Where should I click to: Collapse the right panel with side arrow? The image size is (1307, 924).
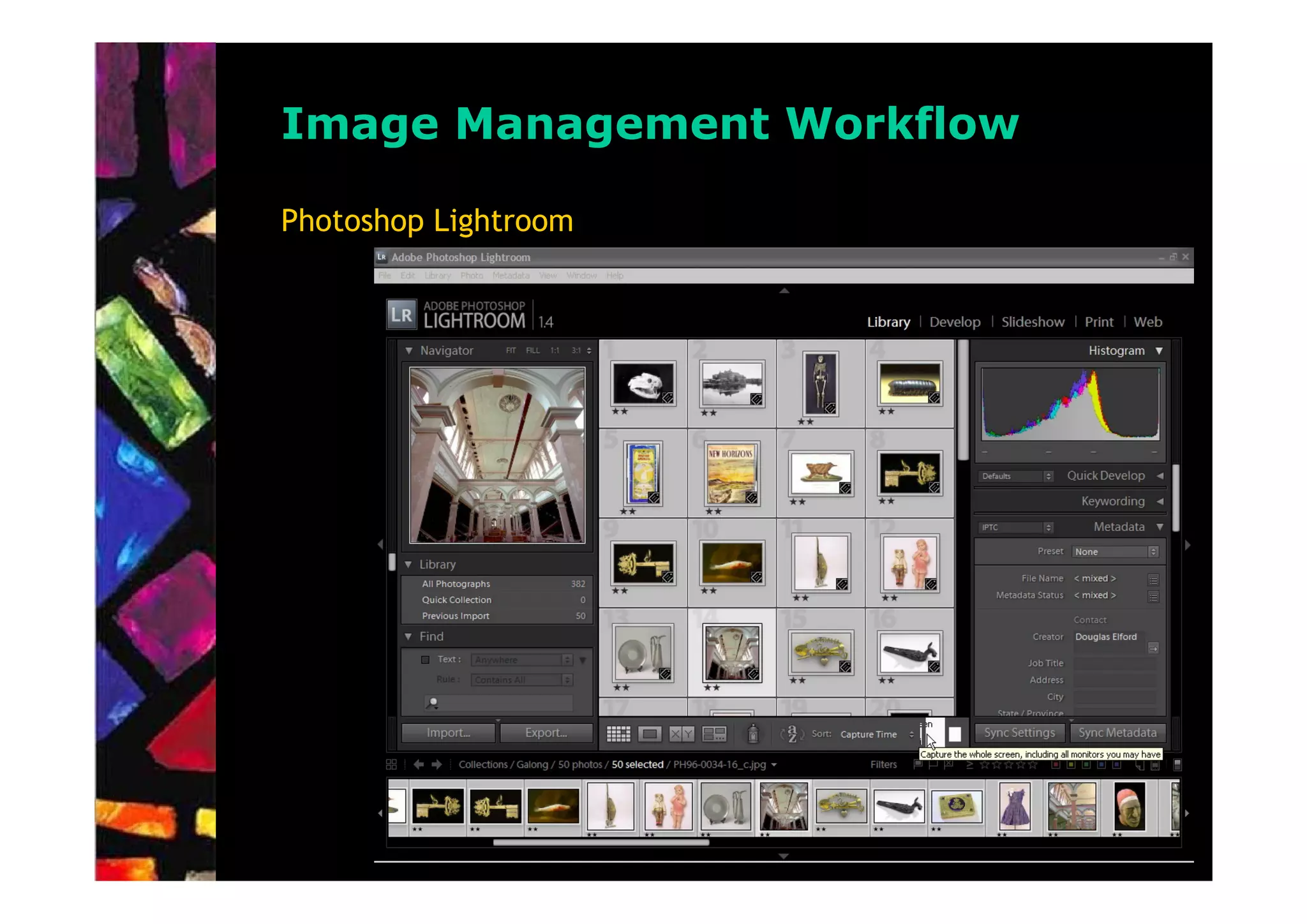click(x=1188, y=545)
